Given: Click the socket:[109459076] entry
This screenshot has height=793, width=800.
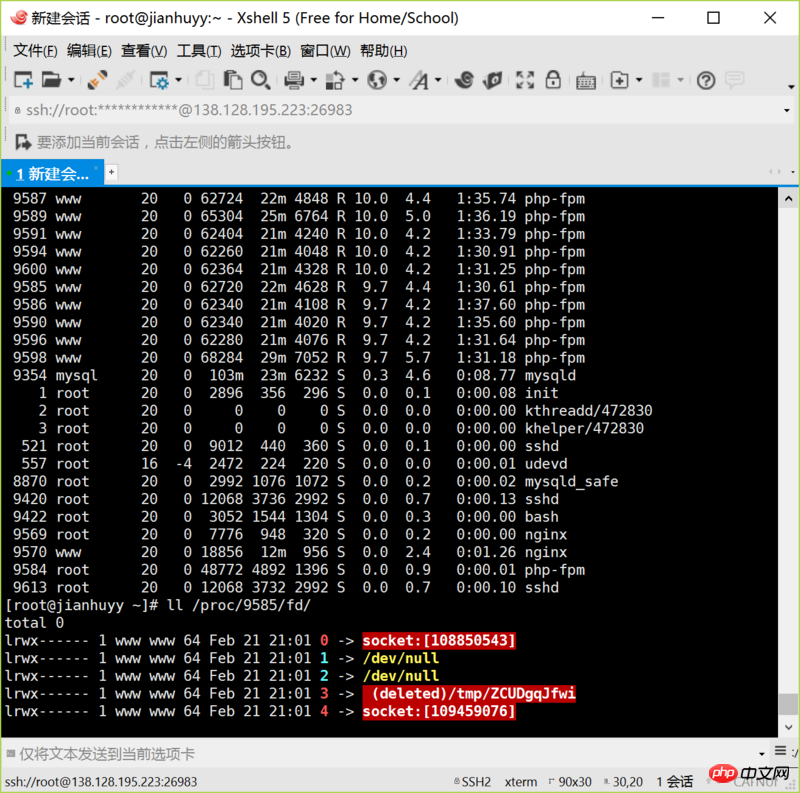Looking at the screenshot, I should [x=439, y=711].
